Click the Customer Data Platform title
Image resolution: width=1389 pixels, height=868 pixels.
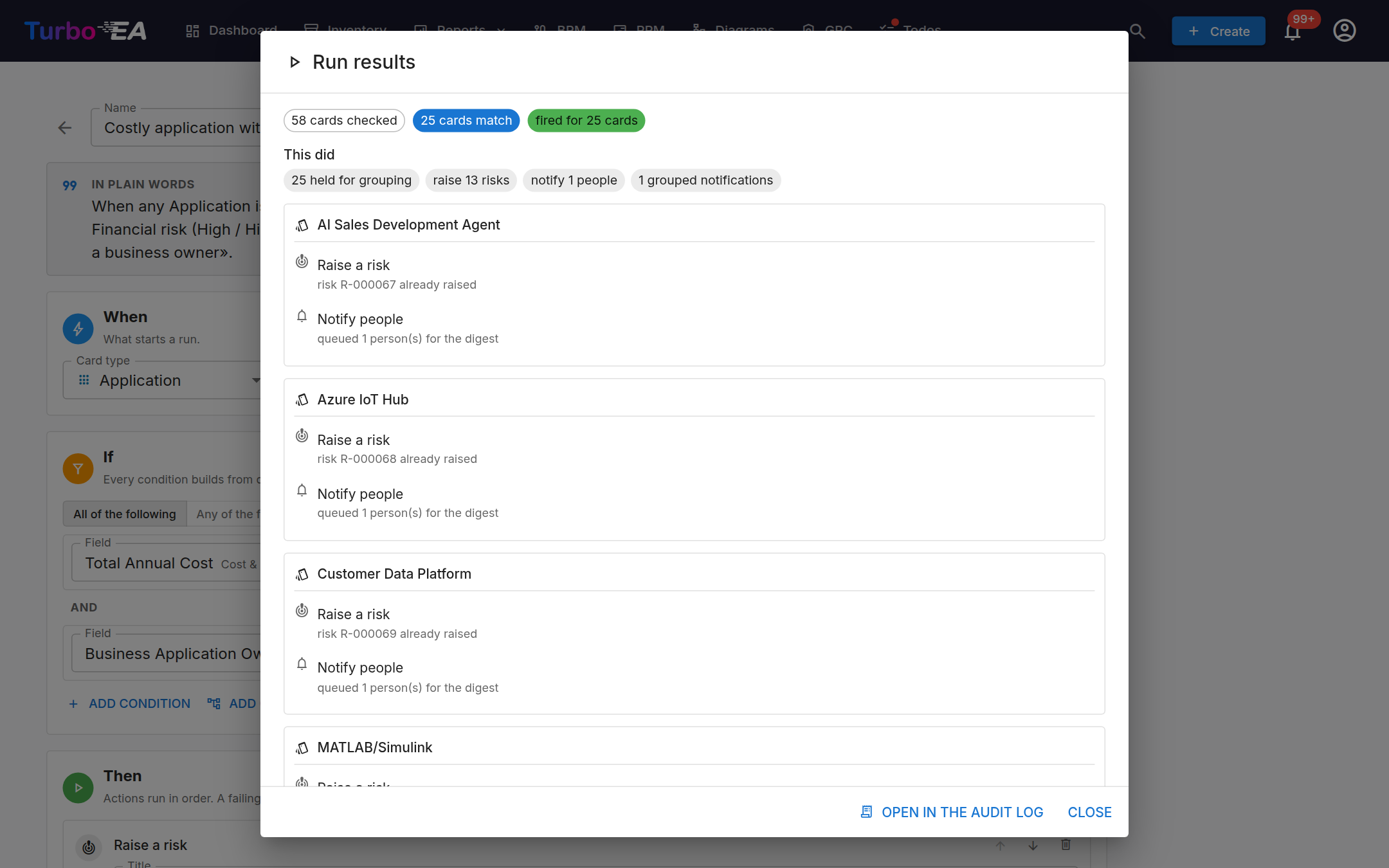(x=394, y=574)
